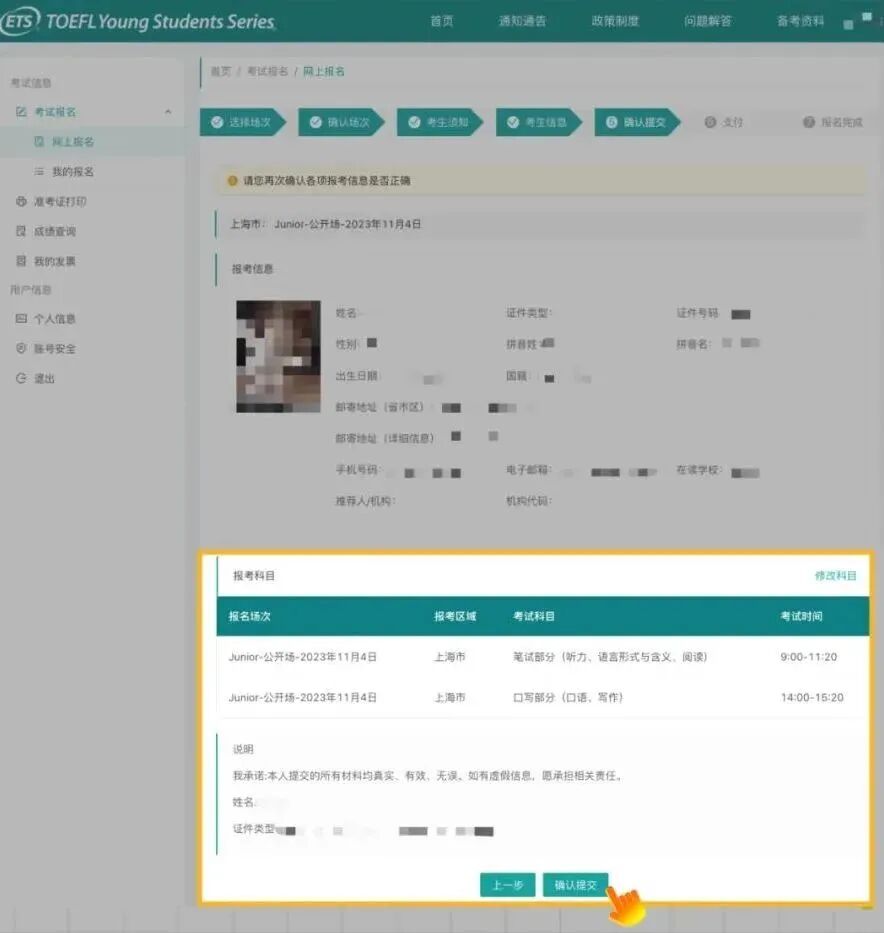Click the 确认提交 submit button
The width and height of the screenshot is (884, 933).
click(x=575, y=885)
